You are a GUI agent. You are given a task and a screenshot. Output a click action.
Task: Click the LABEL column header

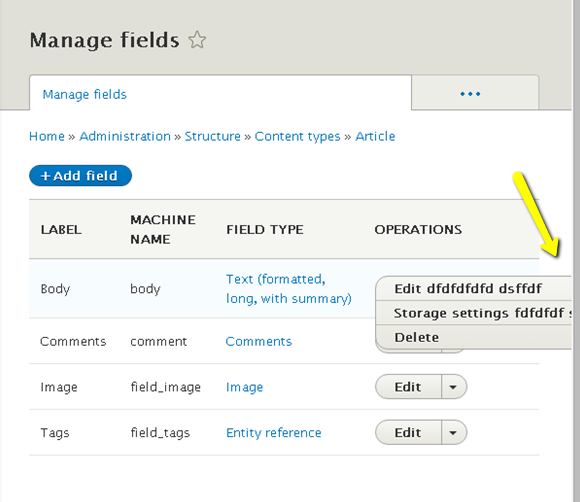point(61,229)
